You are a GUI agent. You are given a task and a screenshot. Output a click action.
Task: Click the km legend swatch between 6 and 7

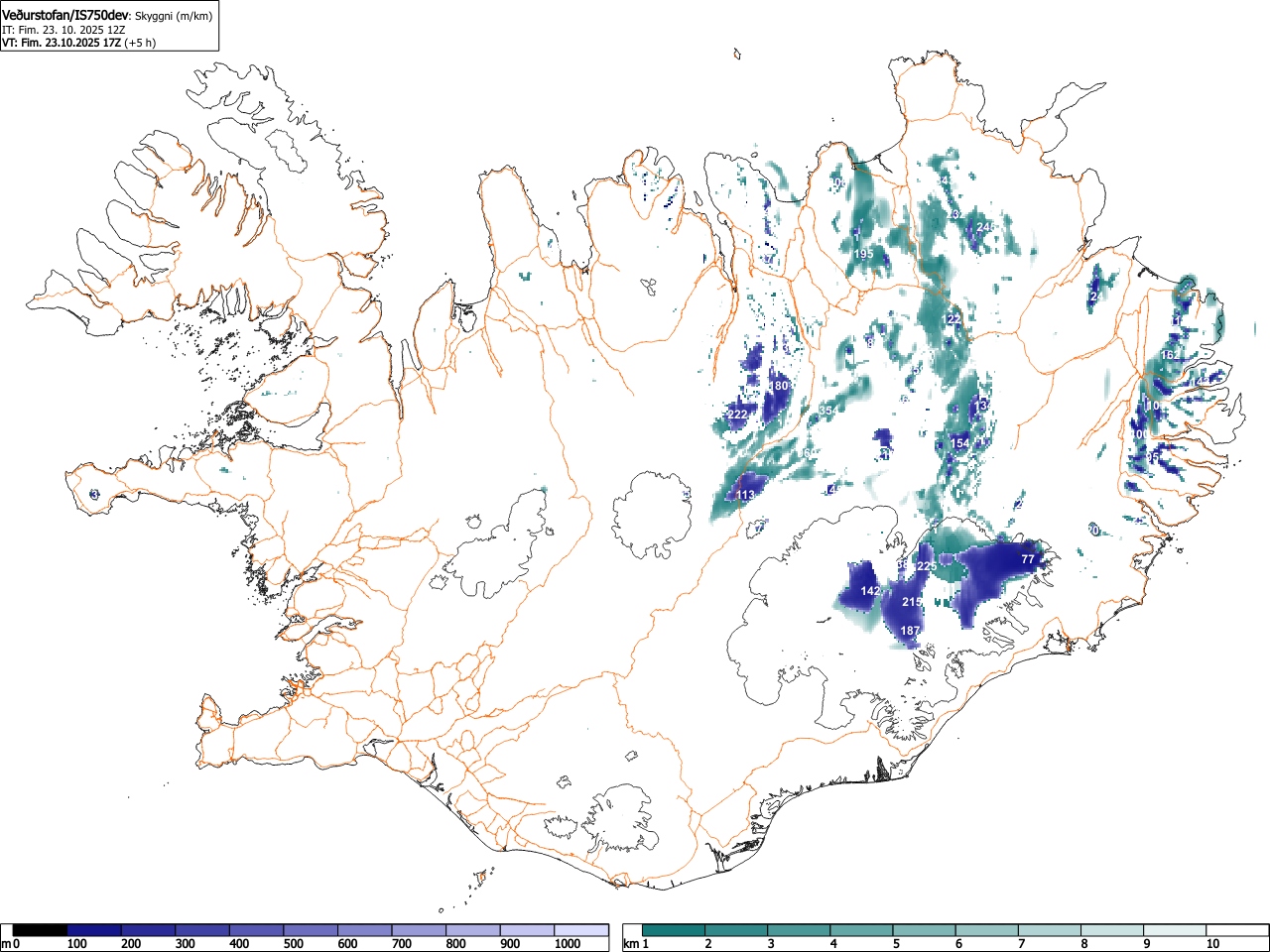click(x=987, y=930)
